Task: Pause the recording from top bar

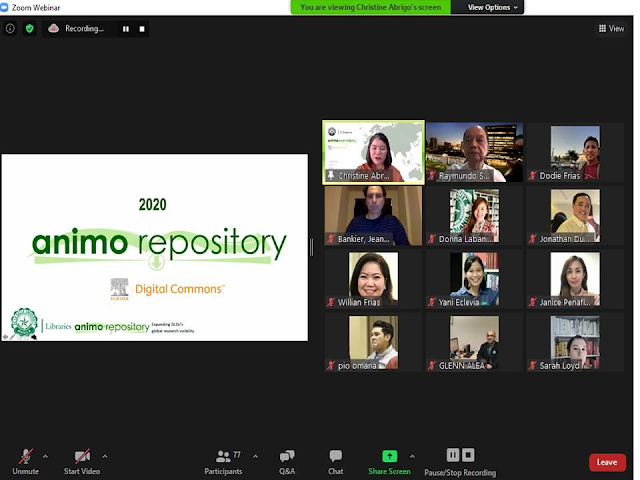Action: click(126, 29)
